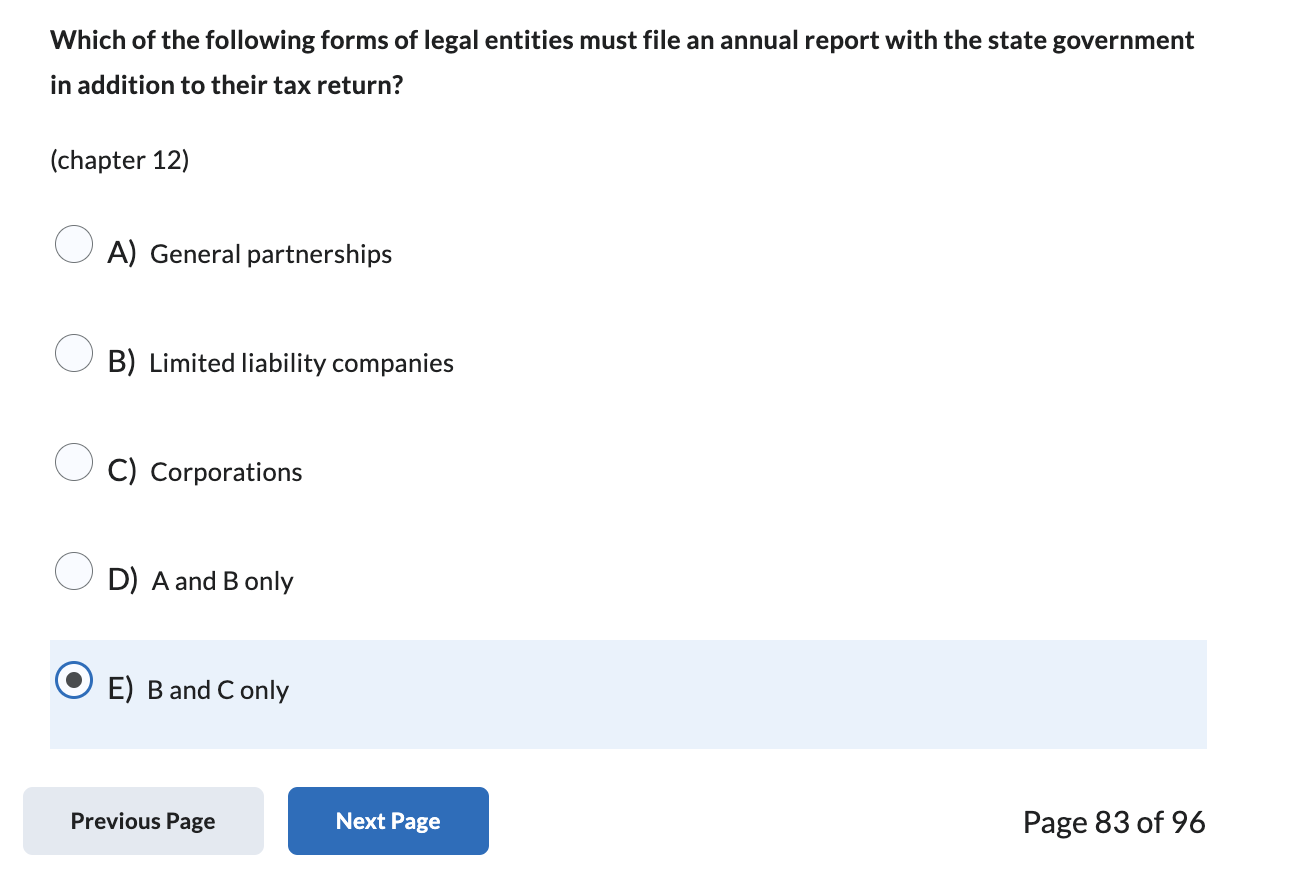Mark the 'A and B only' radio button

pos(74,571)
